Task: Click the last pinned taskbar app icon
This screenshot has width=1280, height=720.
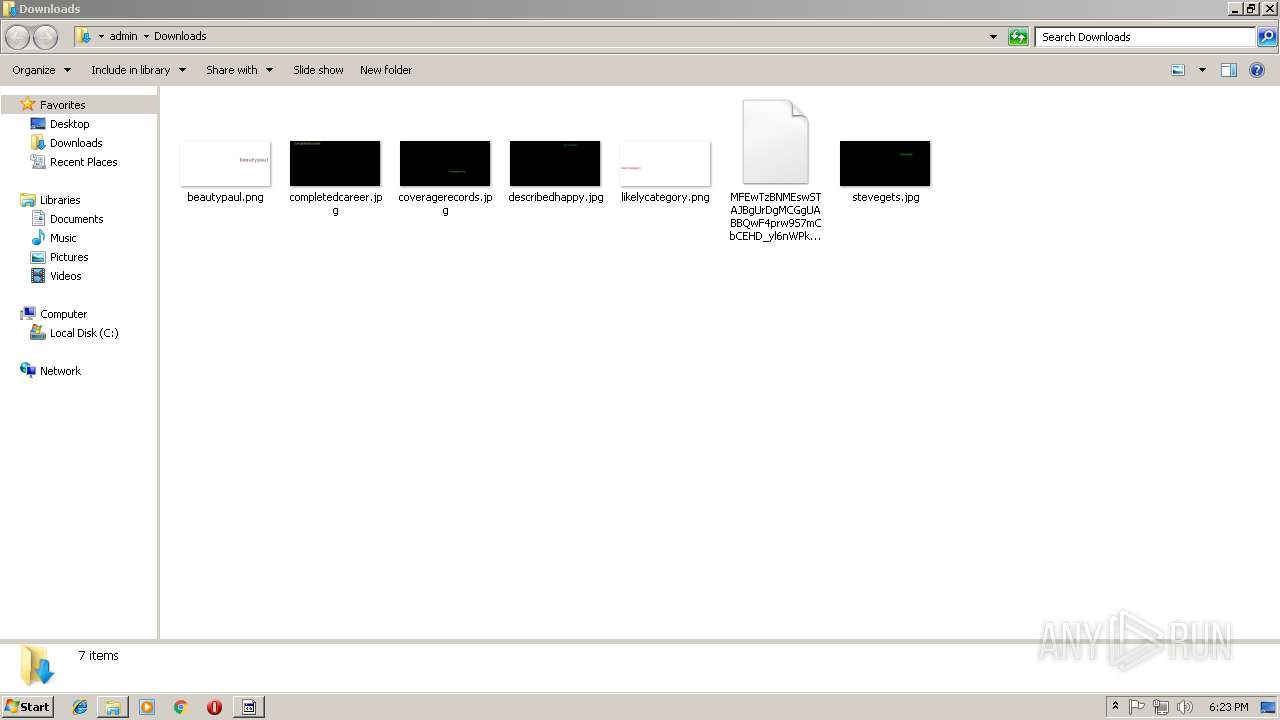Action: point(249,707)
